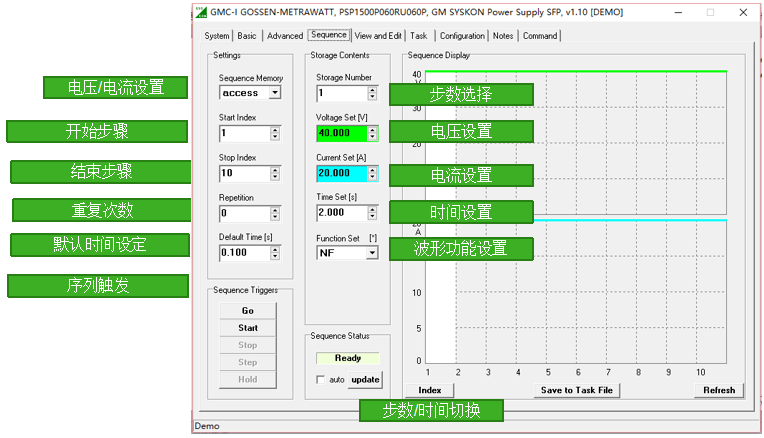The height and width of the screenshot is (438, 764).
Task: Switch to the View and Edit tab
Action: (378, 35)
